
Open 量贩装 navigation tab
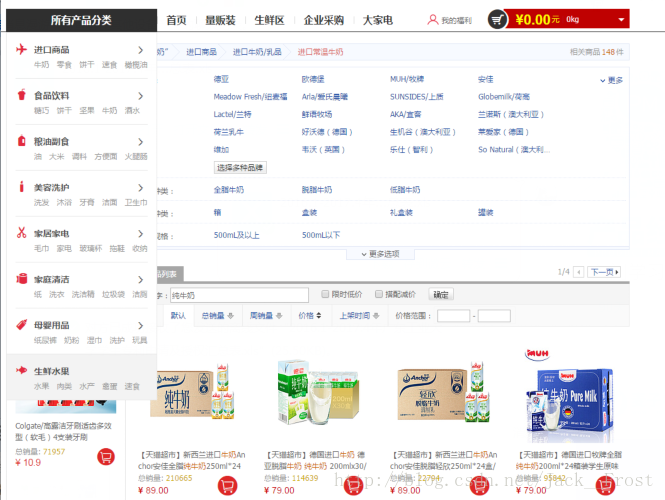coord(220,20)
